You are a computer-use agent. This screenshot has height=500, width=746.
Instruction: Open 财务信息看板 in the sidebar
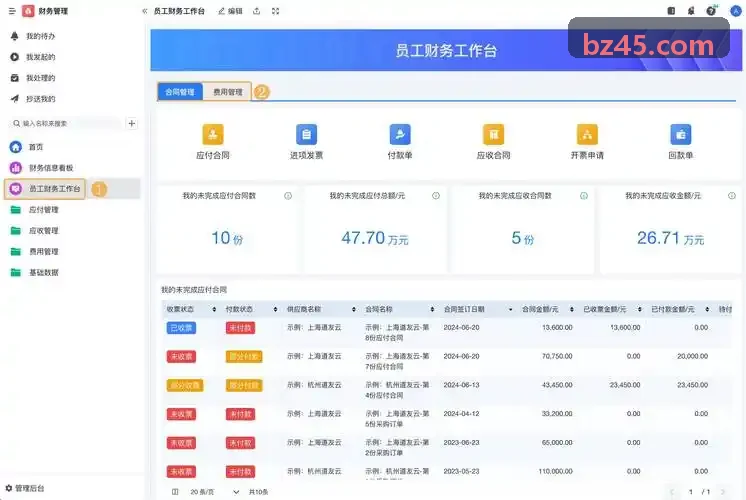[51, 168]
